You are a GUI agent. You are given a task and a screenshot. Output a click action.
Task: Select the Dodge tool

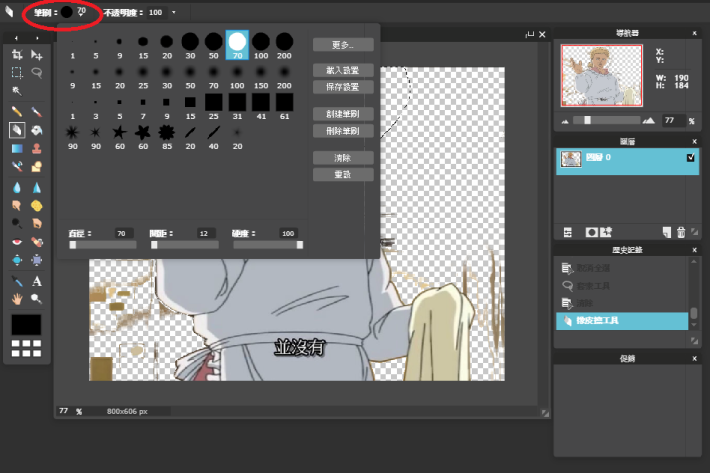coord(17,223)
